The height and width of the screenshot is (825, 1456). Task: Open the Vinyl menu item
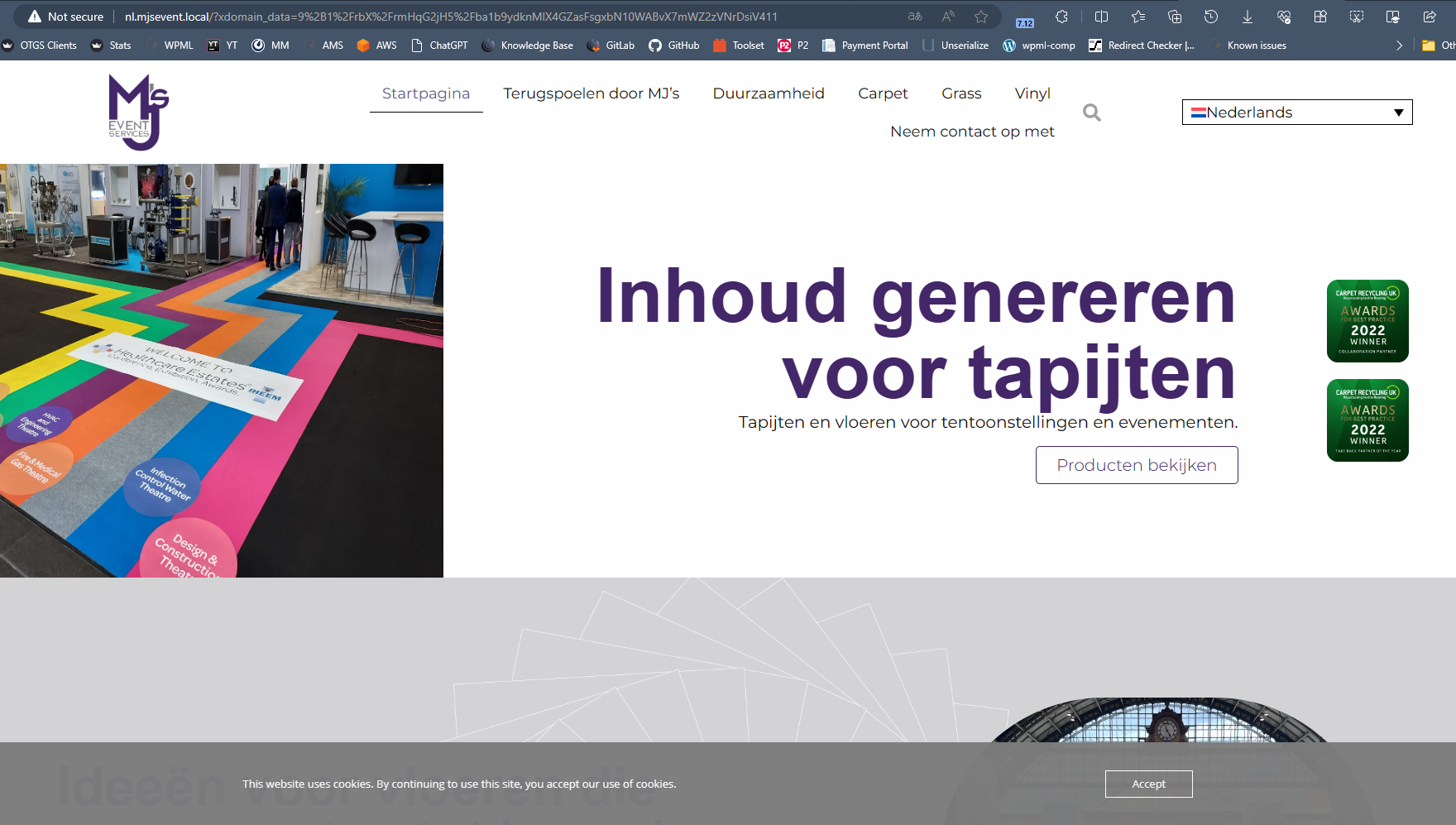coord(1032,94)
